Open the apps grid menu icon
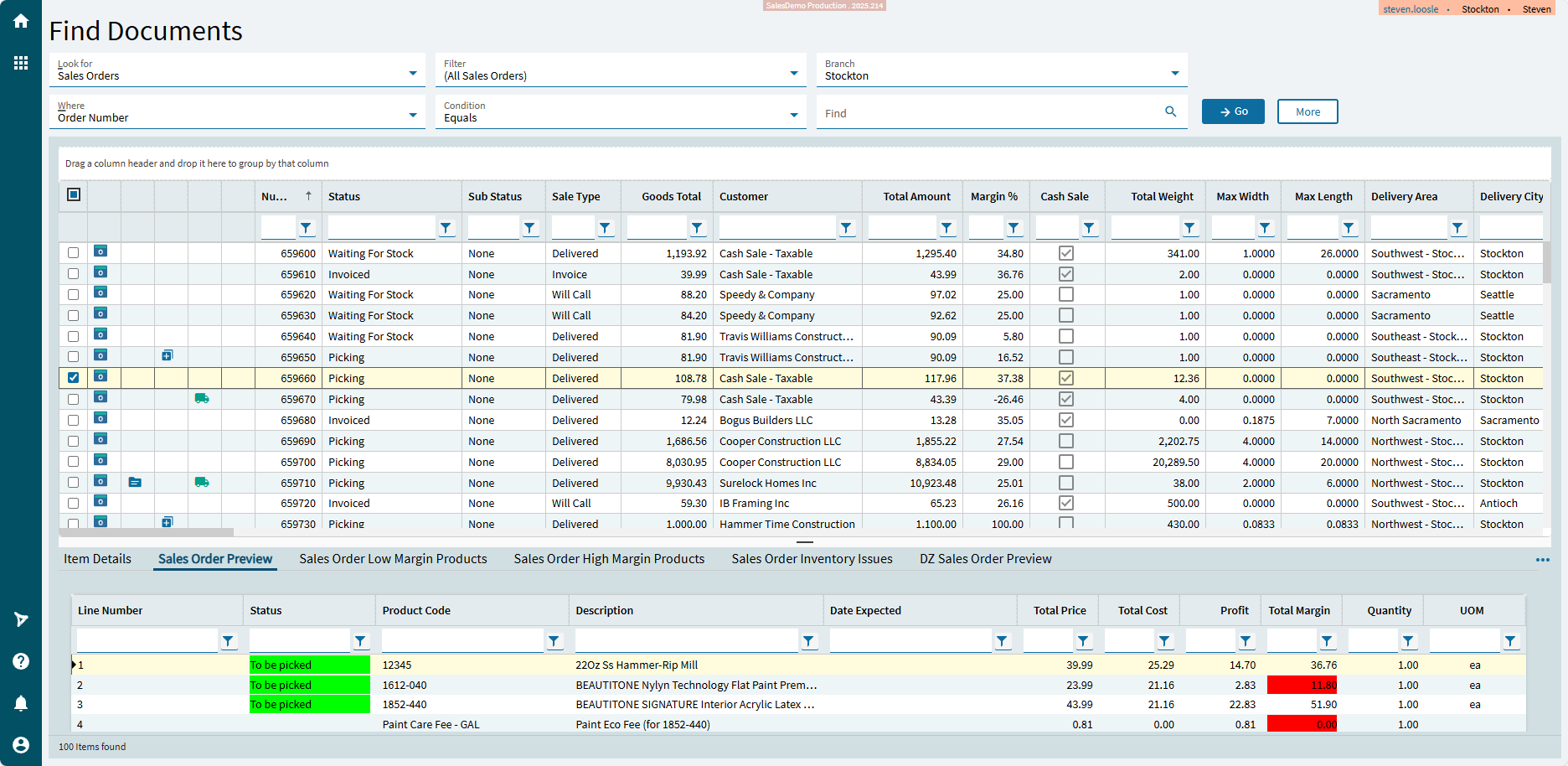The height and width of the screenshot is (766, 1568). pos(21,63)
